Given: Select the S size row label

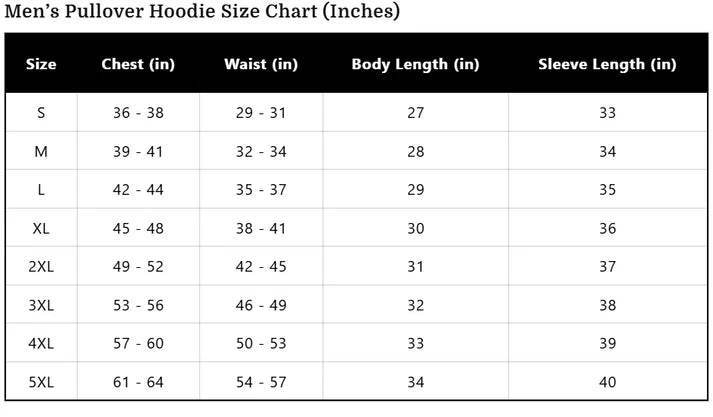Looking at the screenshot, I should pyautogui.click(x=41, y=113).
